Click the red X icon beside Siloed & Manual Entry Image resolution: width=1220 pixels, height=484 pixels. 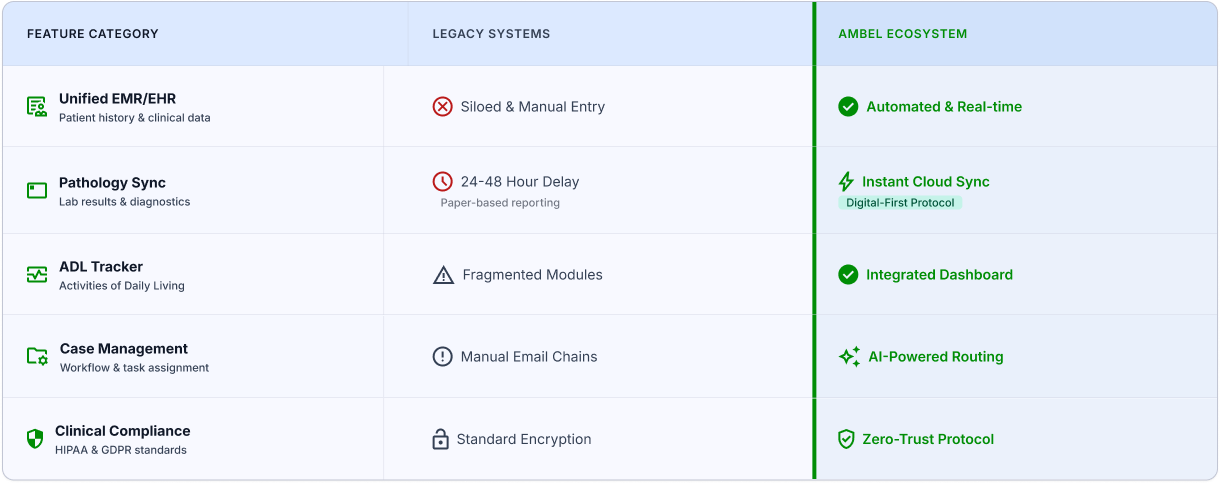point(442,106)
